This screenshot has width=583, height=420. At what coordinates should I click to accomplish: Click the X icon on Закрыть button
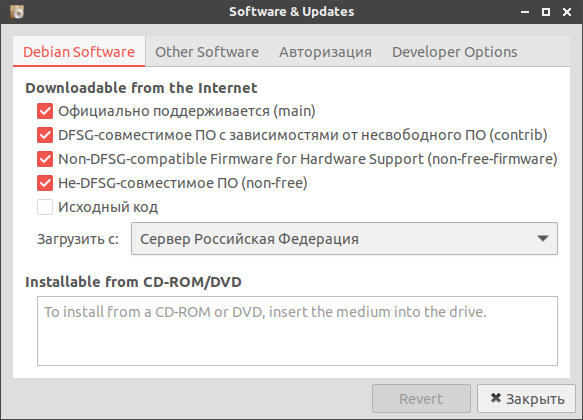coord(496,398)
